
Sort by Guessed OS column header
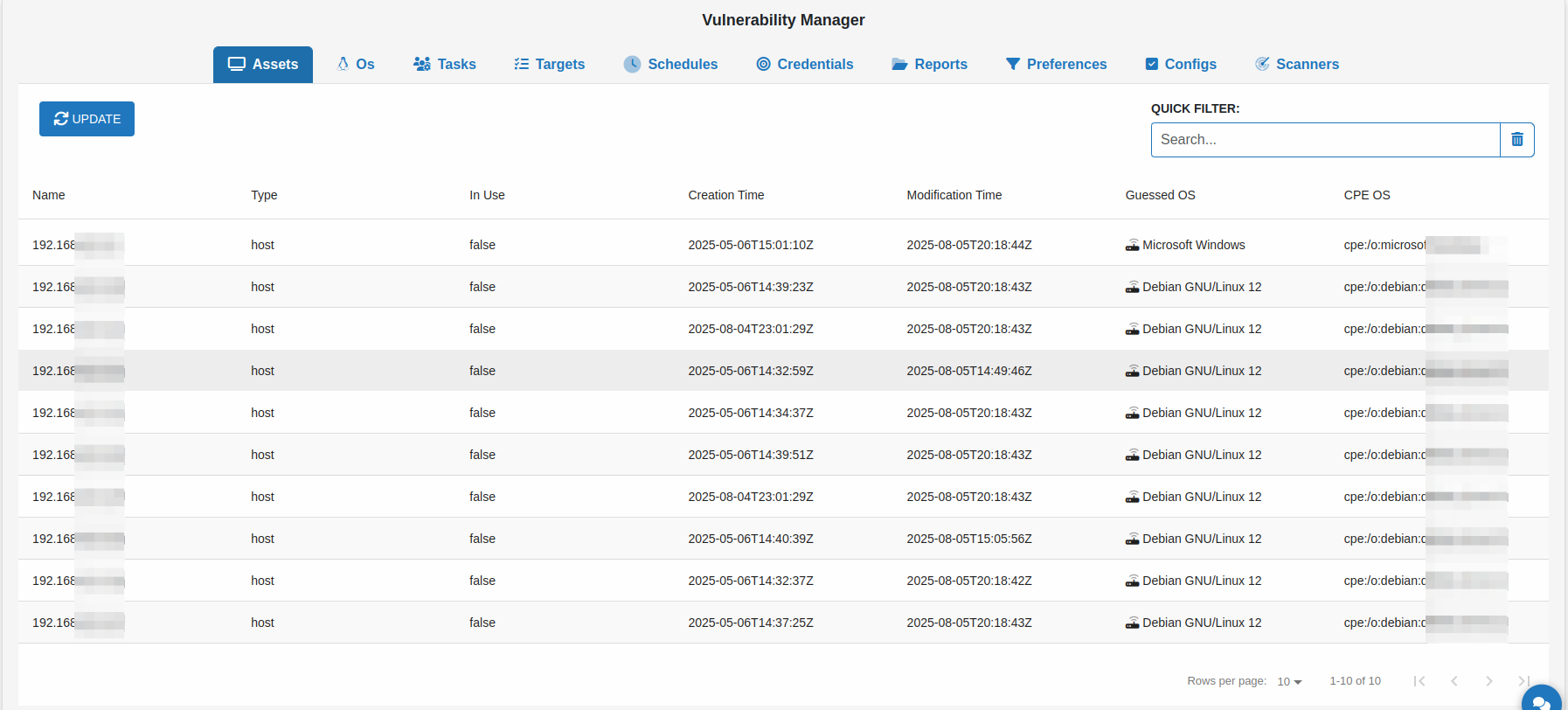(1160, 195)
